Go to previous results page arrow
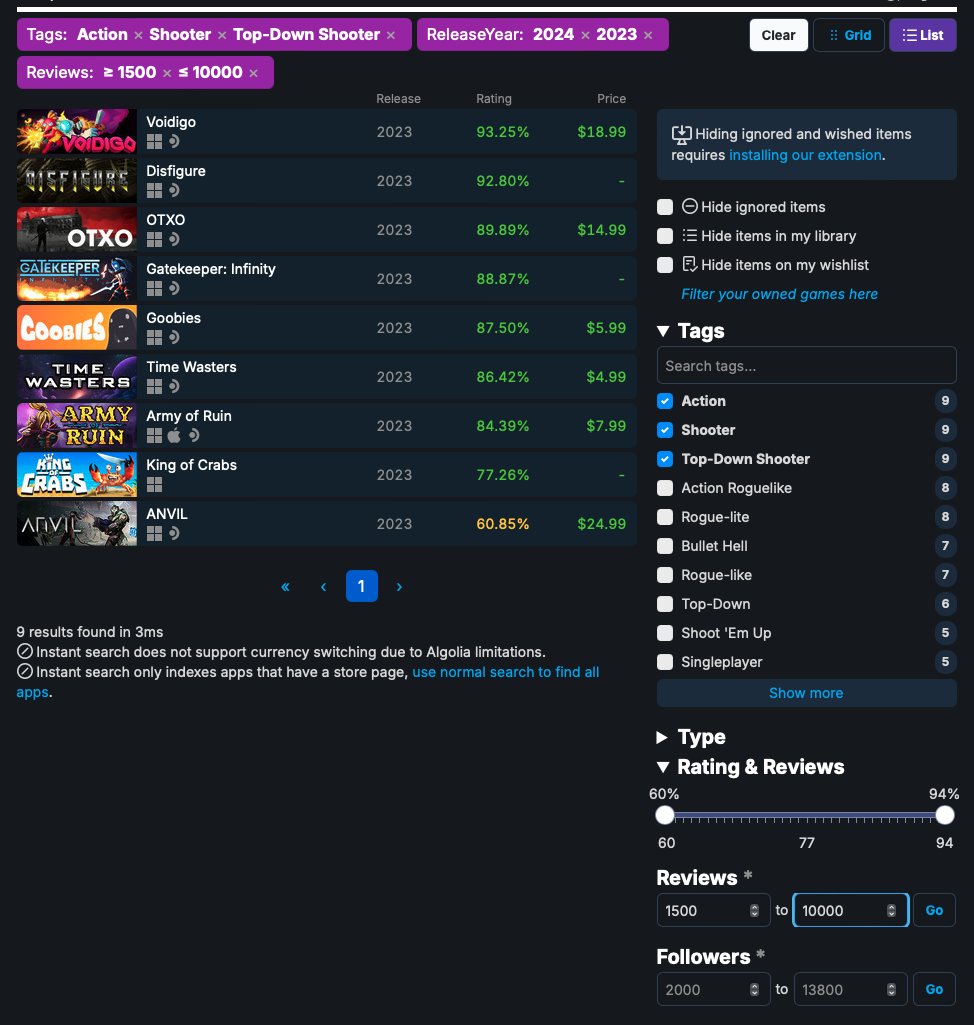 [324, 586]
